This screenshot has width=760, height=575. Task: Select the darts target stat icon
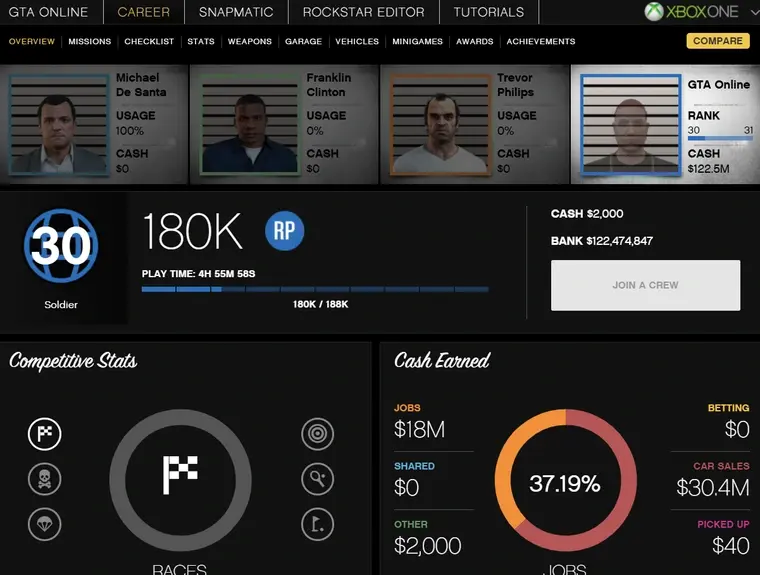(317, 433)
